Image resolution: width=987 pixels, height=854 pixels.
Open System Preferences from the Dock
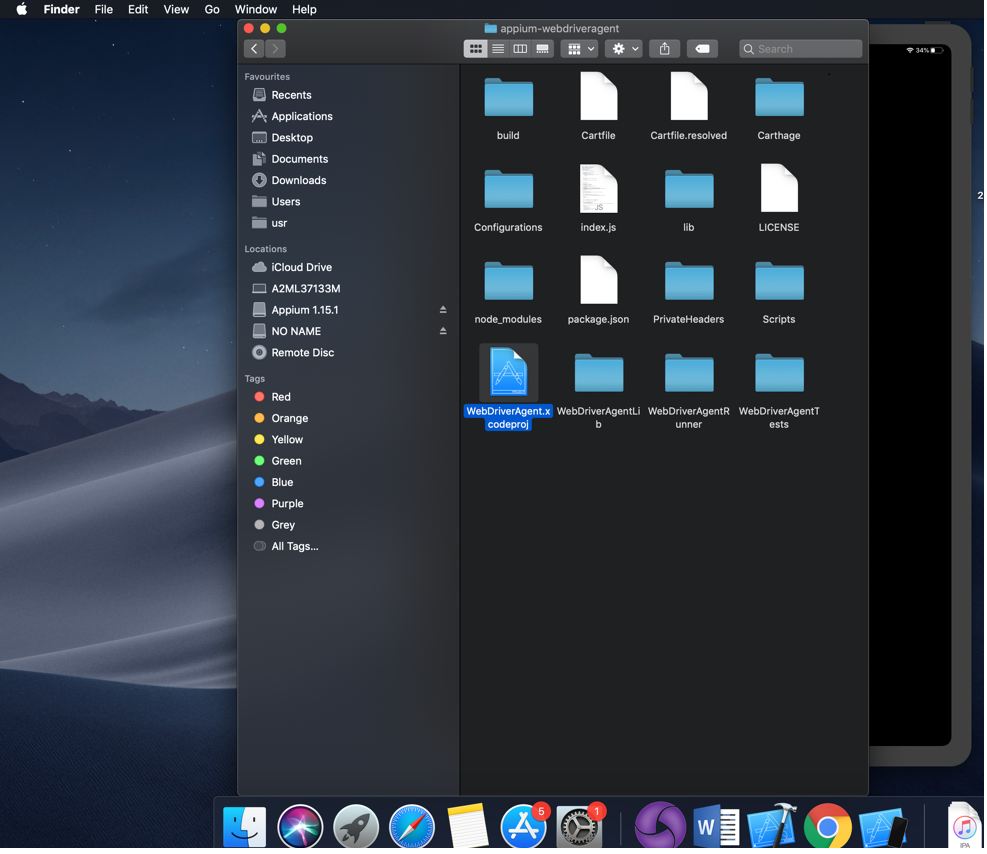[579, 827]
